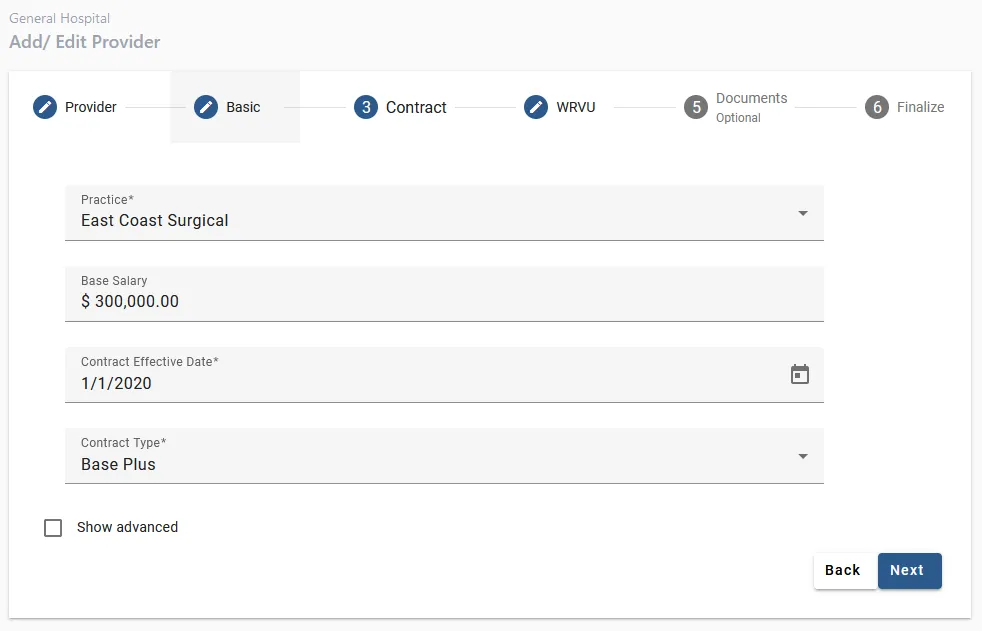Image resolution: width=982 pixels, height=631 pixels.
Task: Expand the Contract Type dropdown arrow
Action: pos(803,456)
